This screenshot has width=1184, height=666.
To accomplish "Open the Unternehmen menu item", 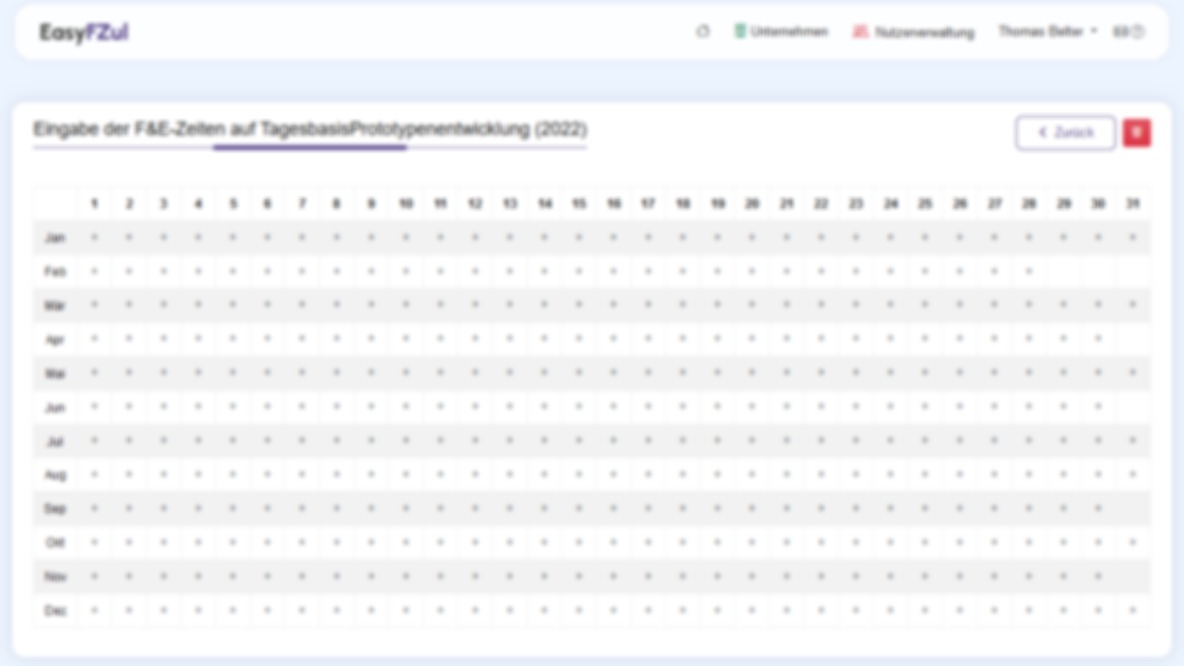I will [788, 32].
